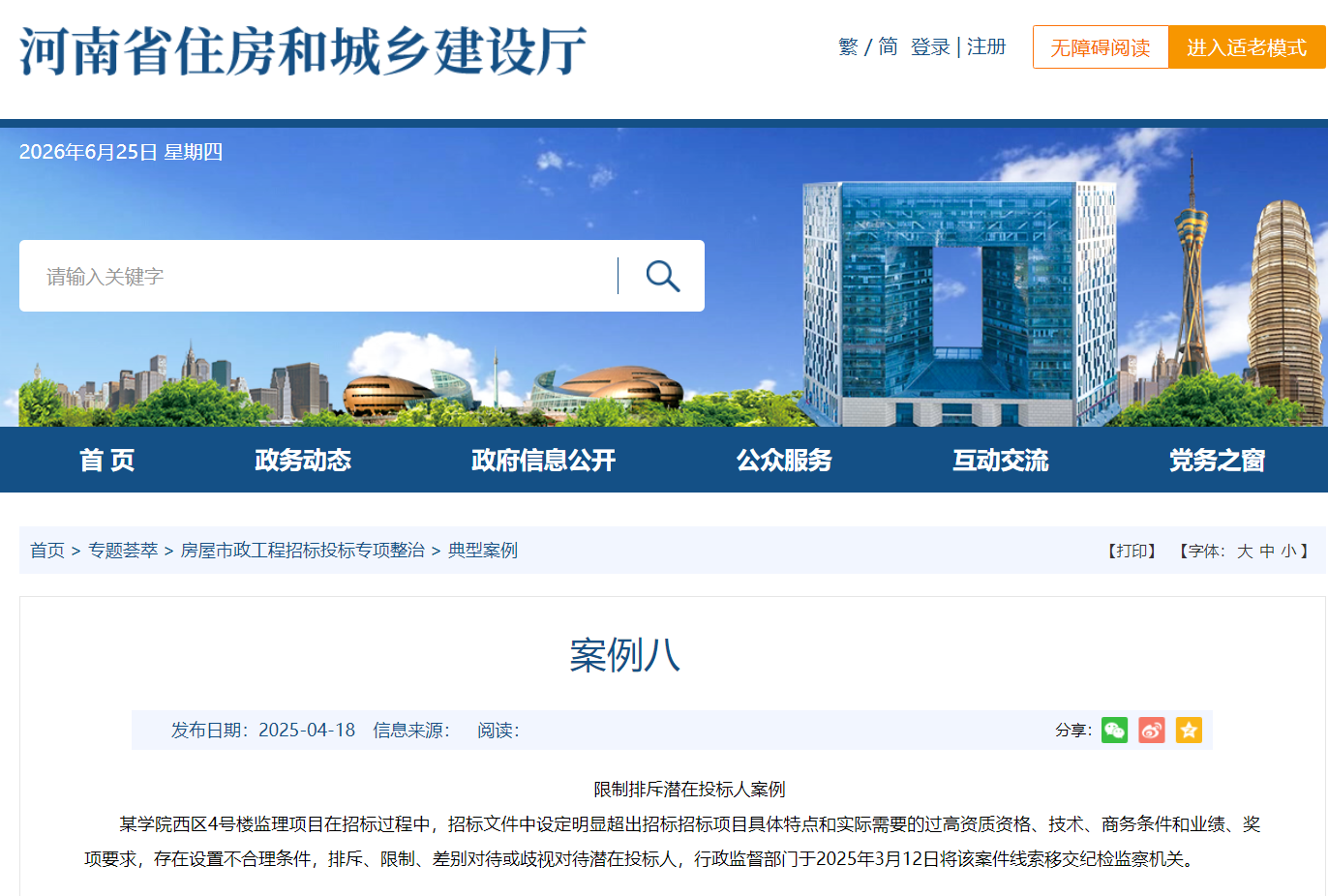Click the publish date 2025-04-18

(x=307, y=730)
